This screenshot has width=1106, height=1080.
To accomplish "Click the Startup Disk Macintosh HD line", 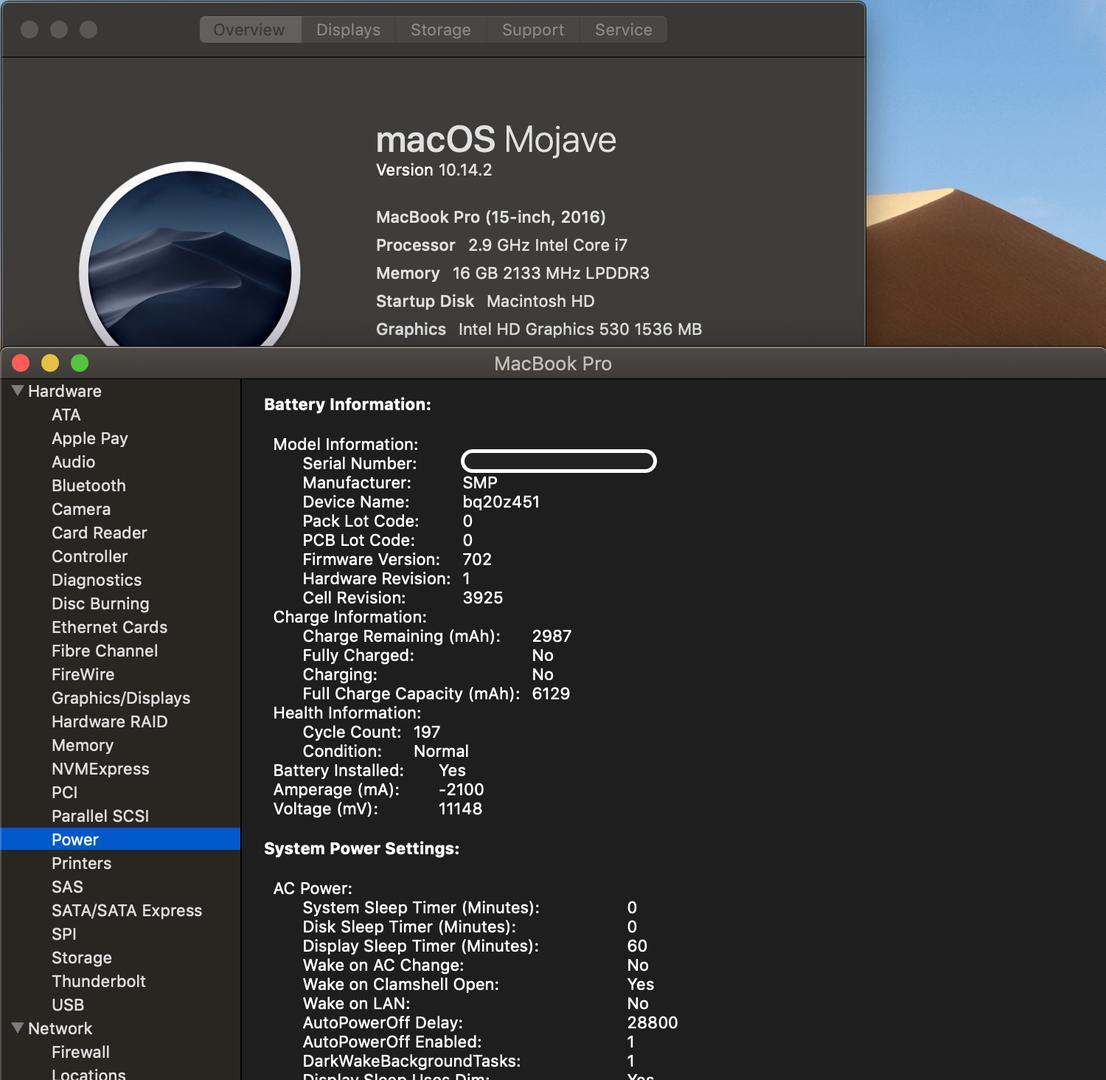I will pos(485,301).
